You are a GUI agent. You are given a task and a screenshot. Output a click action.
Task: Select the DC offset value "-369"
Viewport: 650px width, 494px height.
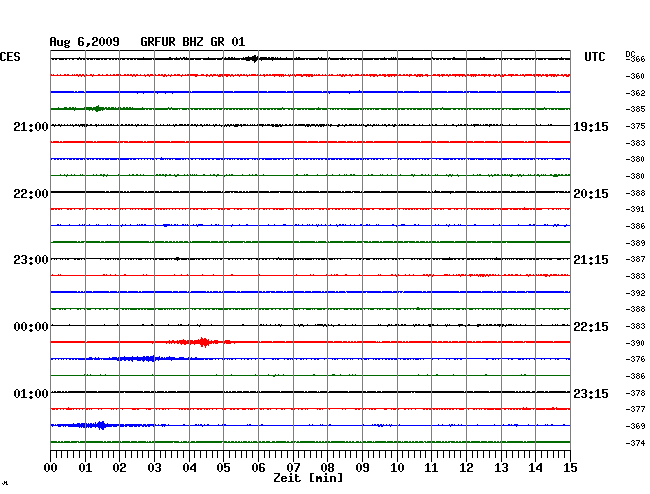click(635, 426)
